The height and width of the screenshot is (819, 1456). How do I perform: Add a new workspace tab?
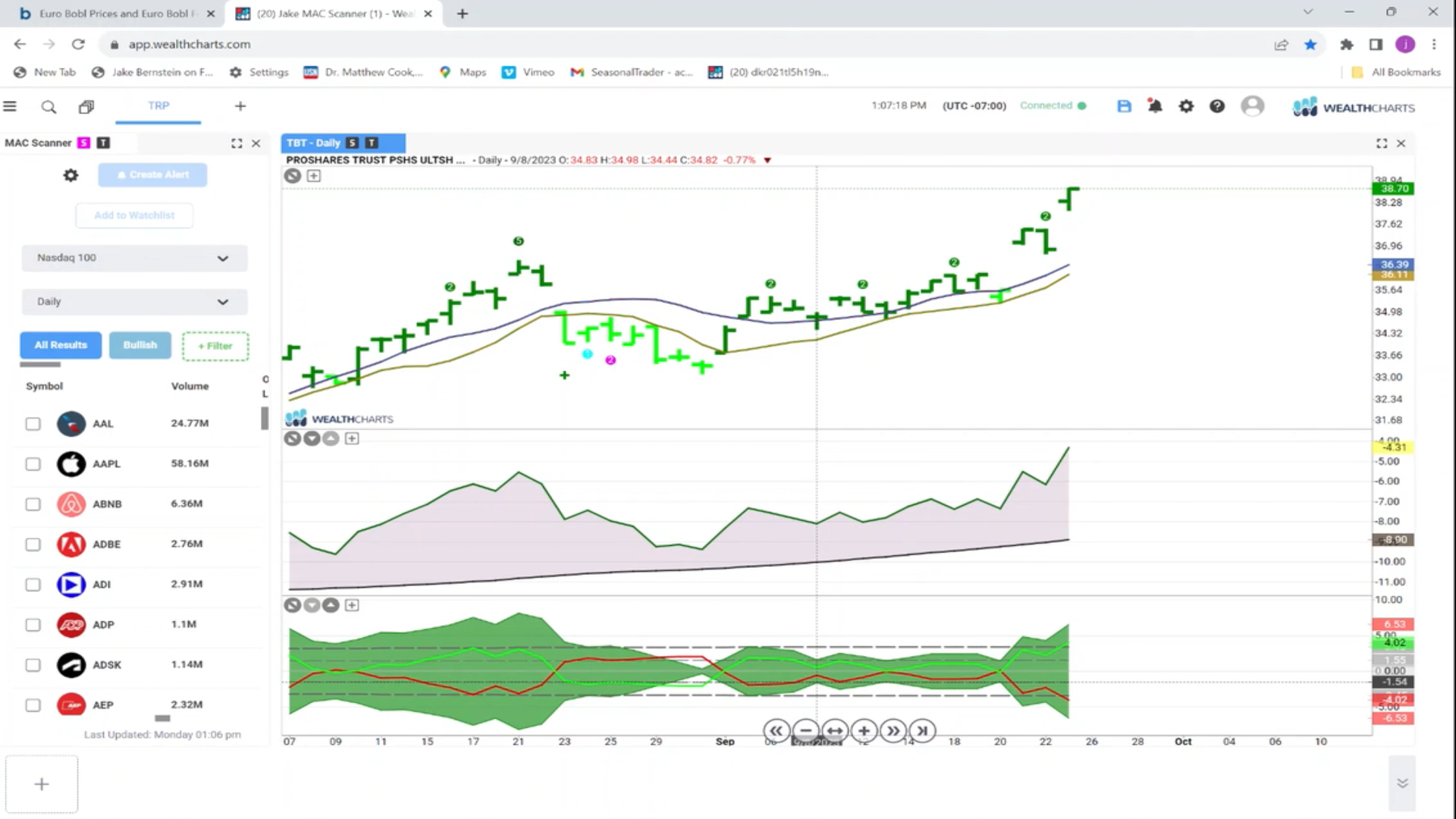(240, 106)
